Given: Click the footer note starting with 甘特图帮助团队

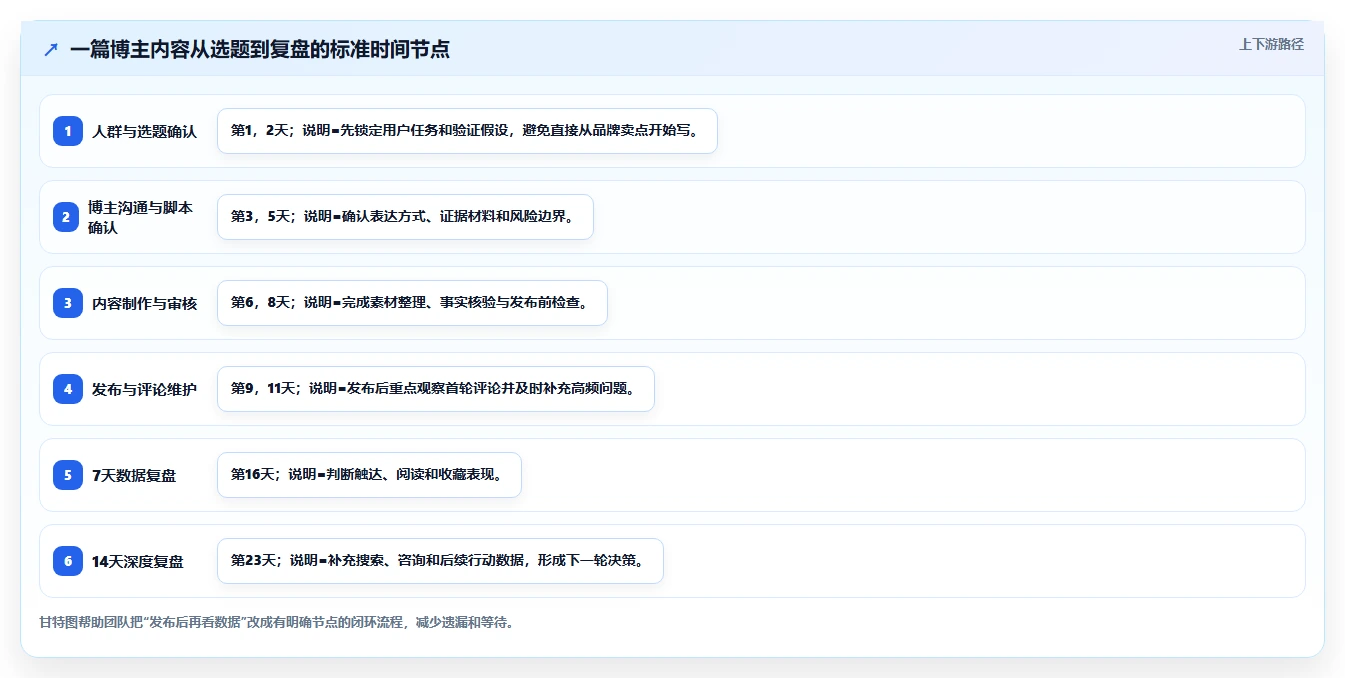Looking at the screenshot, I should 277,622.
